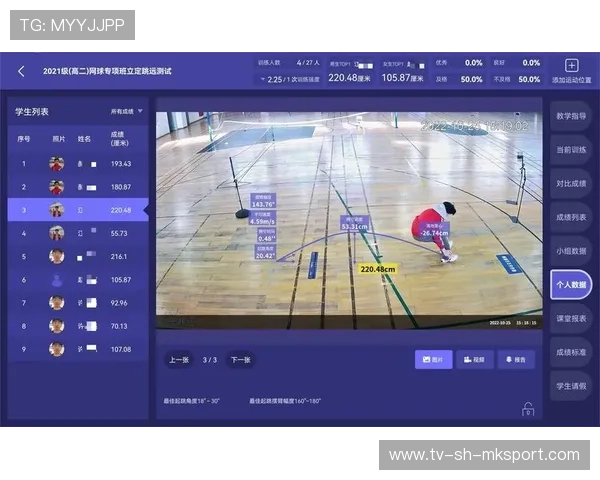
Task: Select the 对比成绩 side tab
Action: pyautogui.click(x=571, y=183)
